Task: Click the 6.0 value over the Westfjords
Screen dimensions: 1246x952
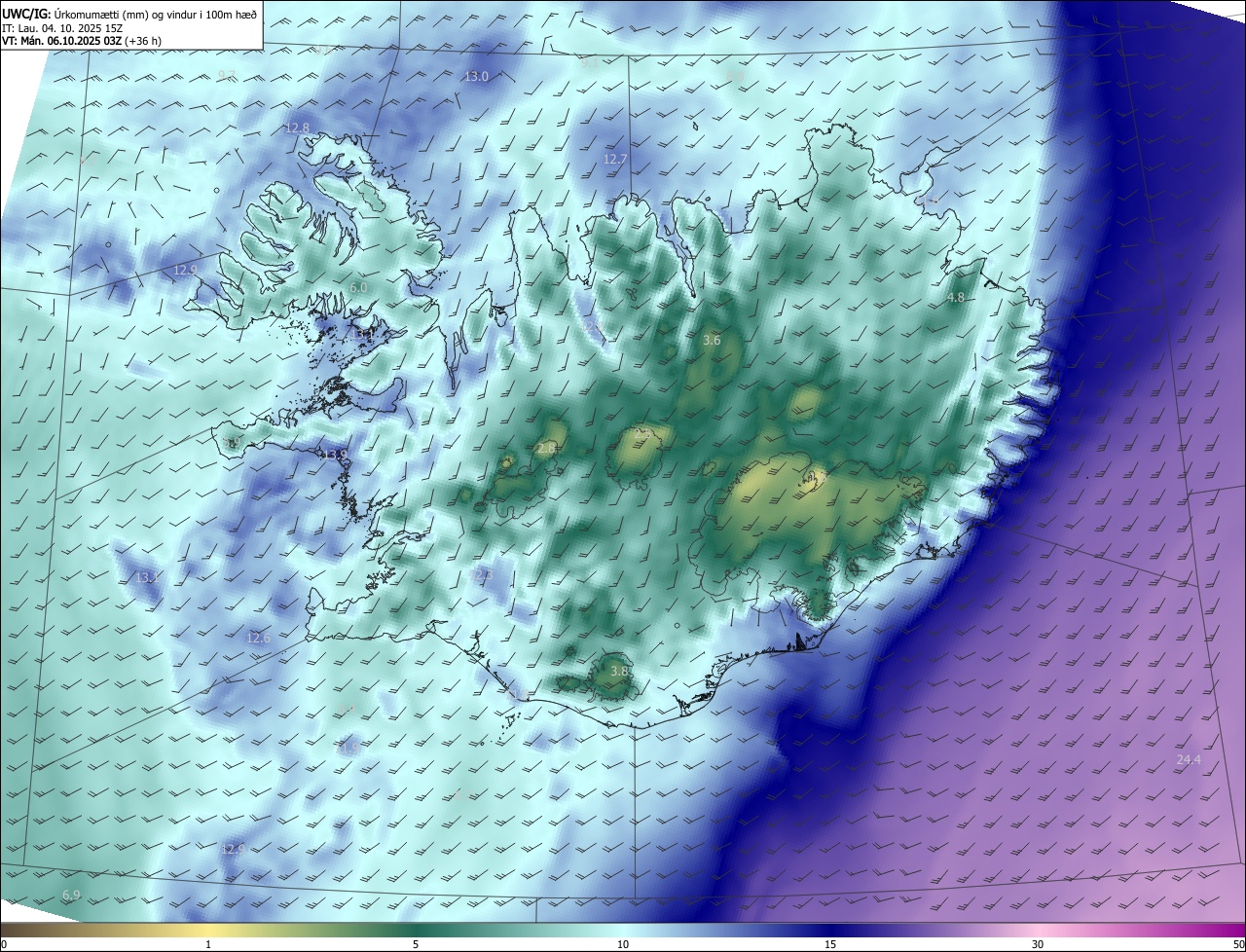Action: (x=358, y=288)
